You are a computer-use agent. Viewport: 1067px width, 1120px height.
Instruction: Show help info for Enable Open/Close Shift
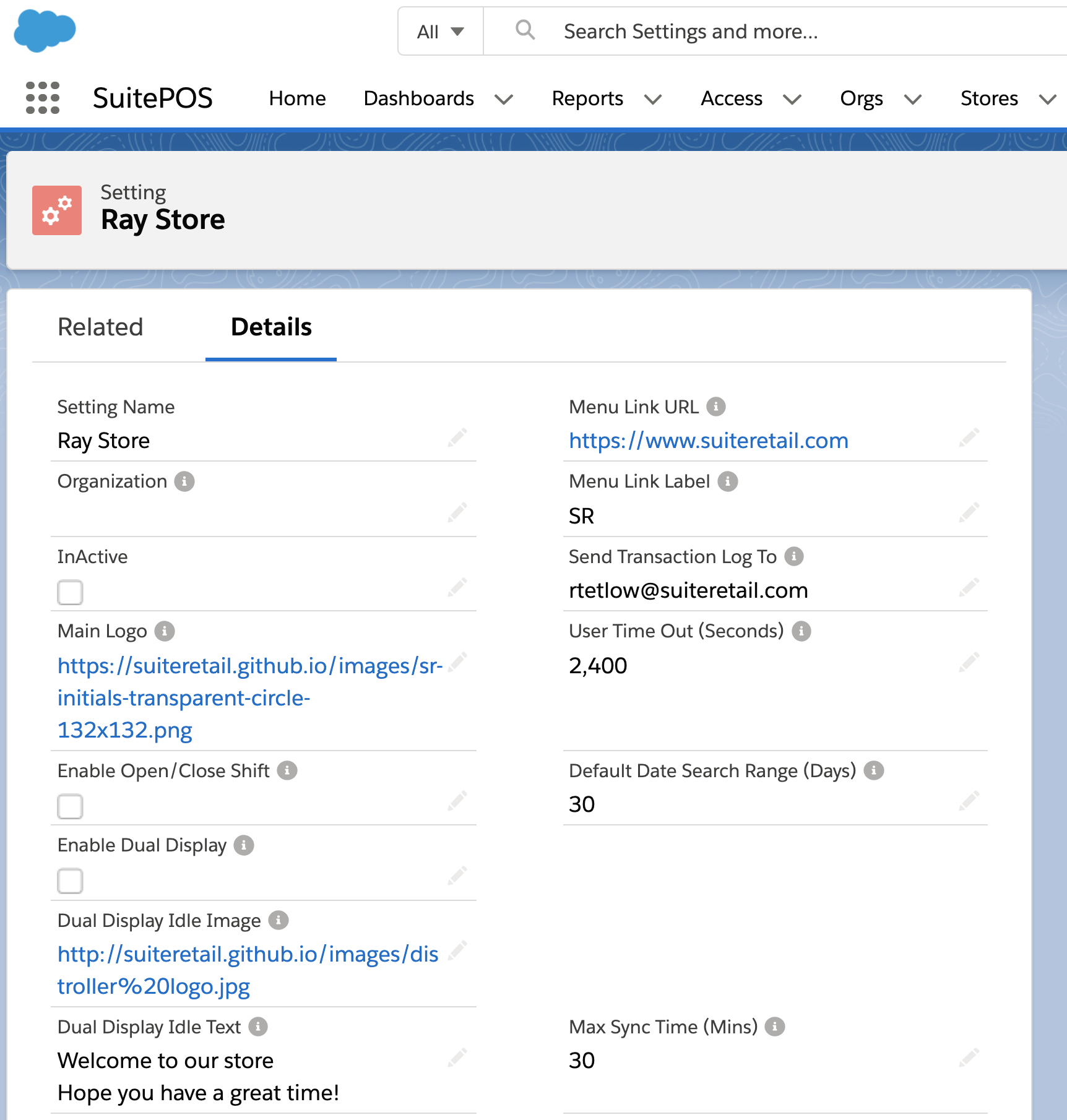tap(287, 771)
